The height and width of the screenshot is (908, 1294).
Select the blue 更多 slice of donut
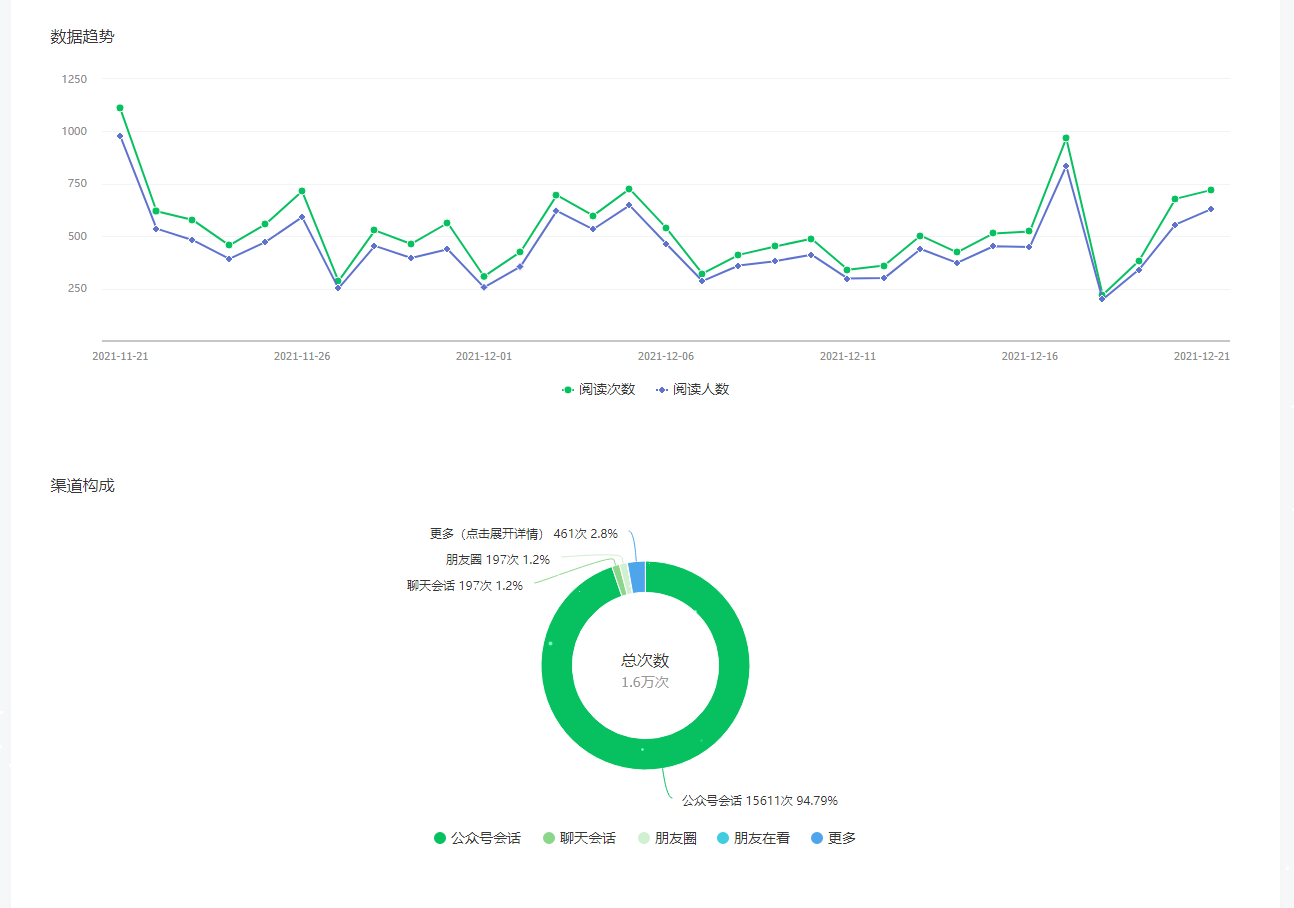click(636, 577)
